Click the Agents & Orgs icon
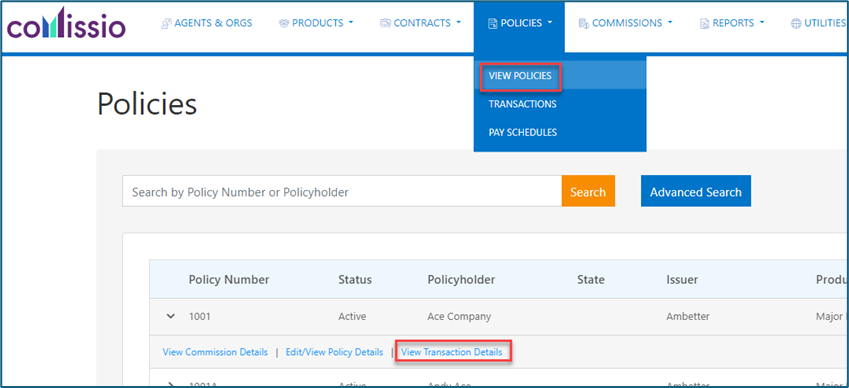The image size is (849, 388). tap(167, 23)
